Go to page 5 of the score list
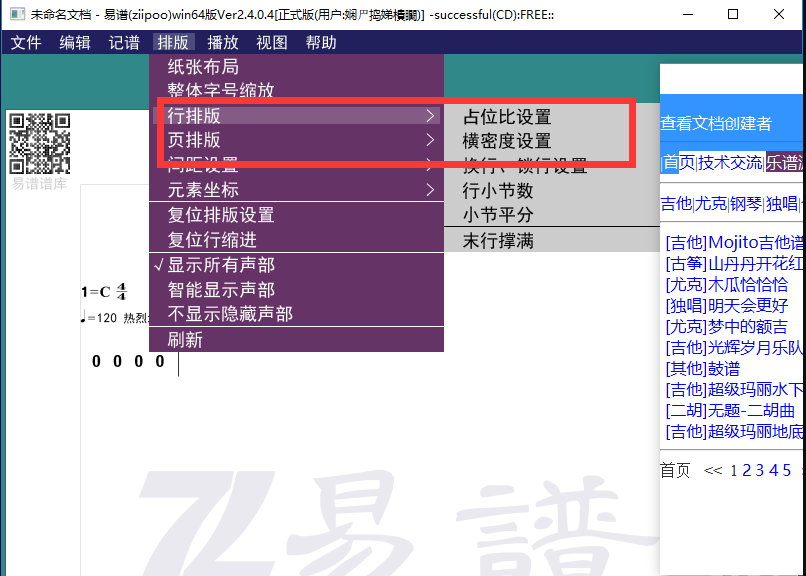The image size is (806, 576). (786, 470)
